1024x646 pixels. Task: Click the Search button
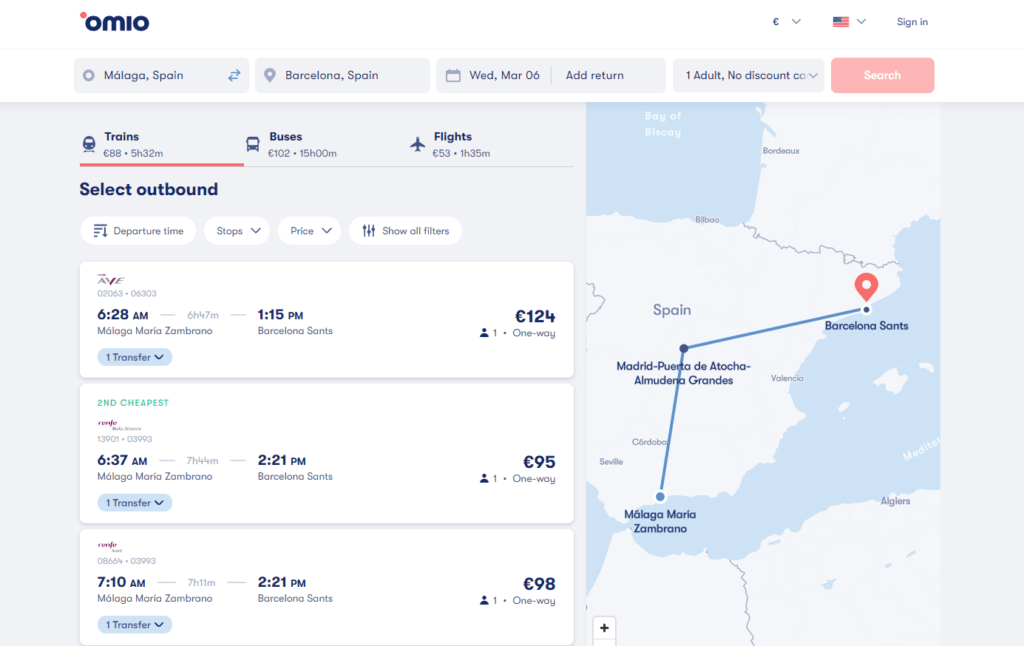point(882,75)
